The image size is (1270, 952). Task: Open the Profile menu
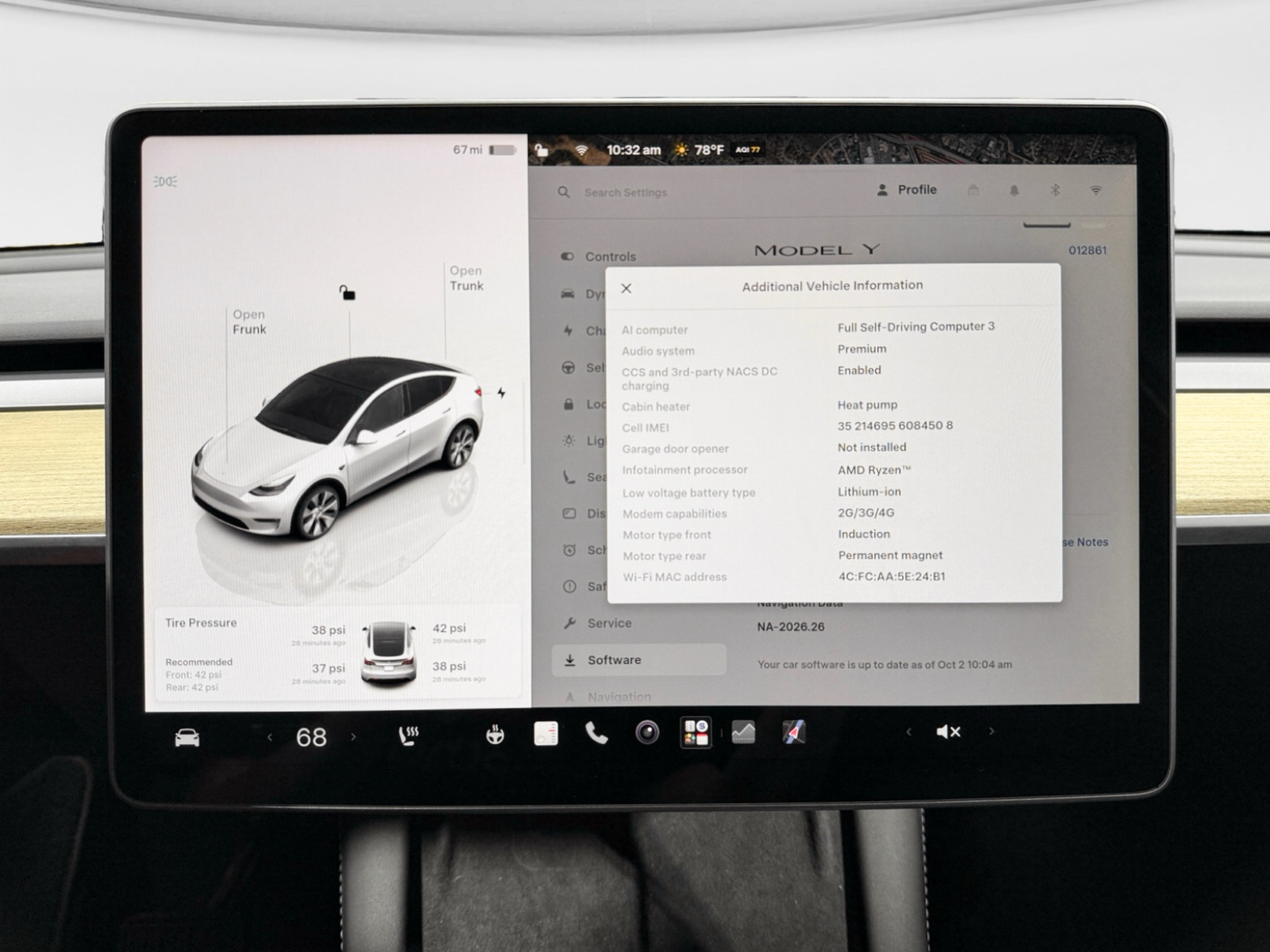point(907,190)
